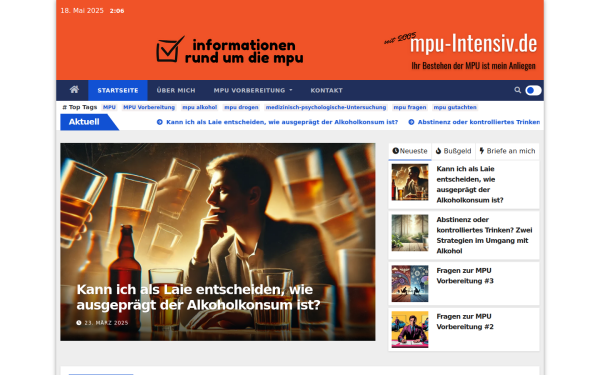Click the mpu-Intensiv.de site title
600x375 pixels.
tap(473, 44)
